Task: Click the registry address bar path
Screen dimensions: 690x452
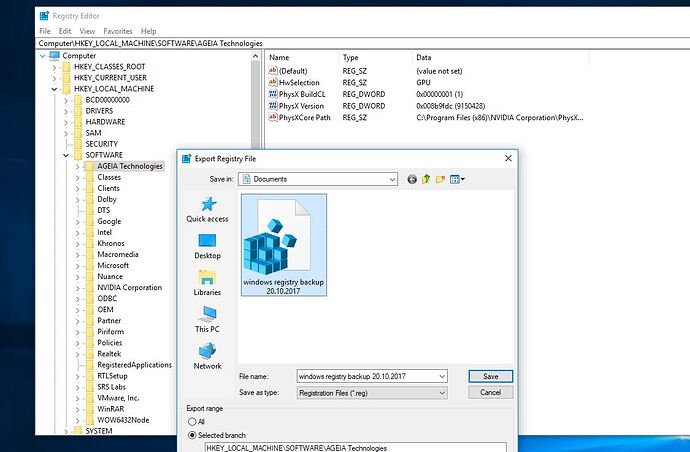Action: [x=150, y=43]
